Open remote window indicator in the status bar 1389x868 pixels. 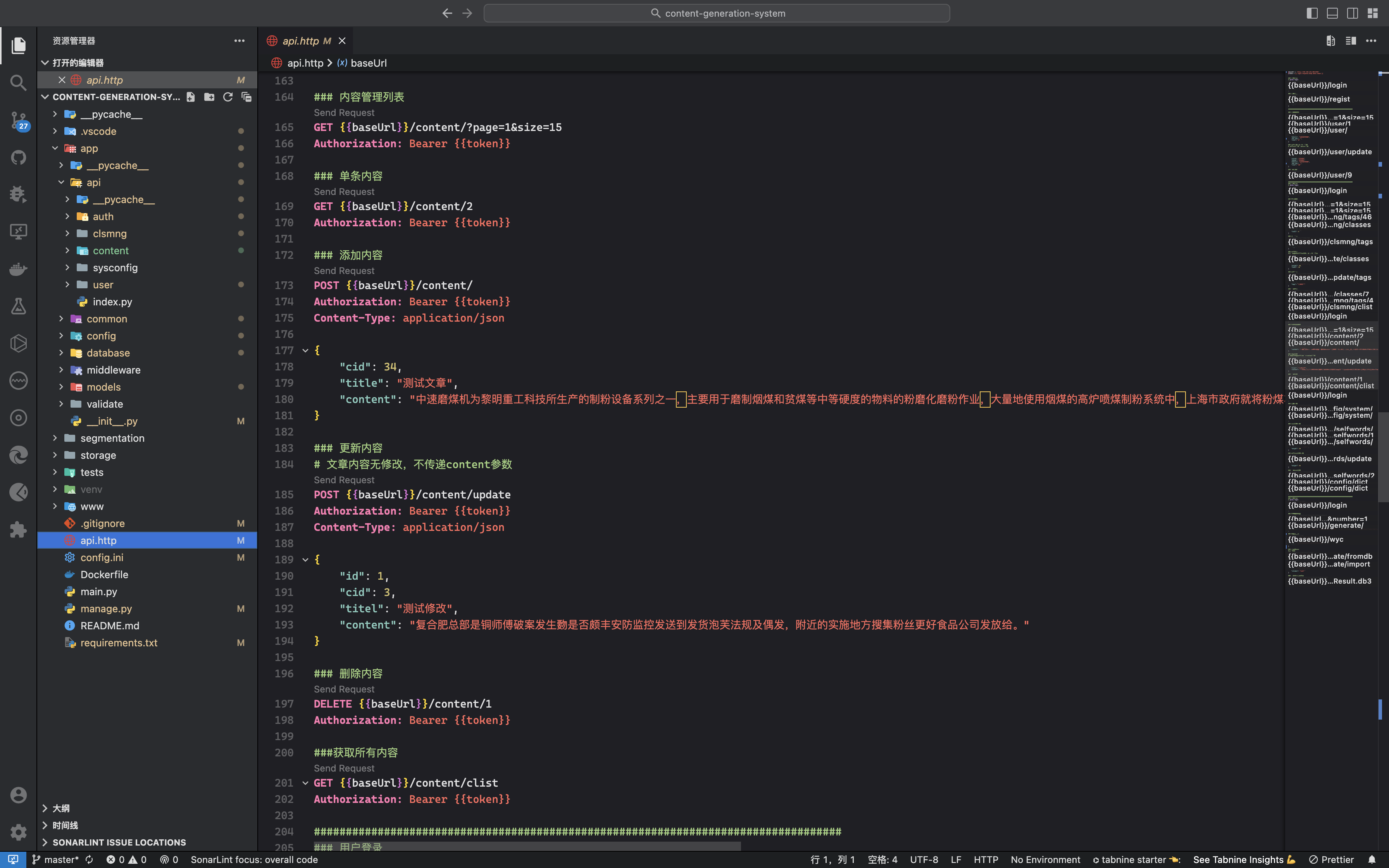coord(13,859)
